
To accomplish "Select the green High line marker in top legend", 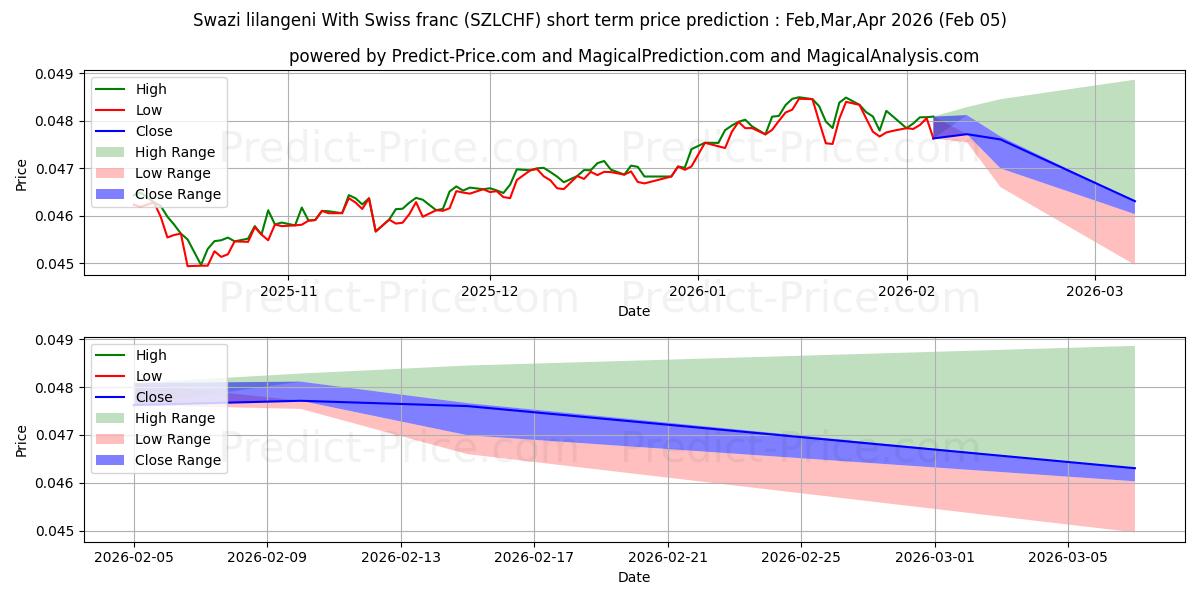I will pyautogui.click(x=113, y=89).
